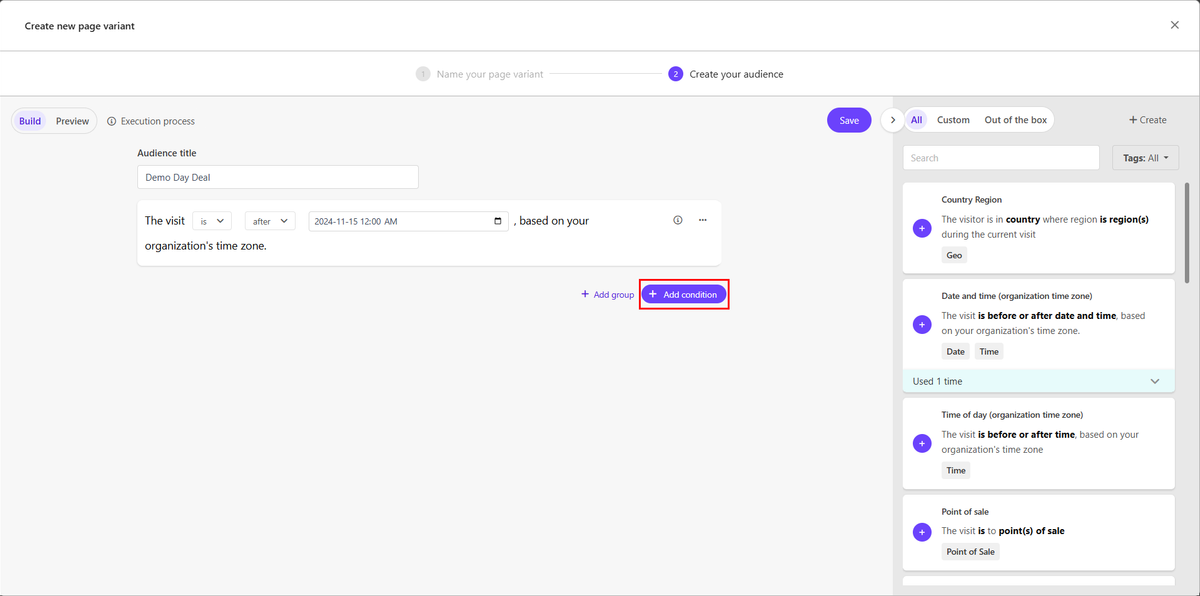Open the 'after' dropdown in the condition
Screen dimensions: 1200x596
pyautogui.click(x=269, y=221)
